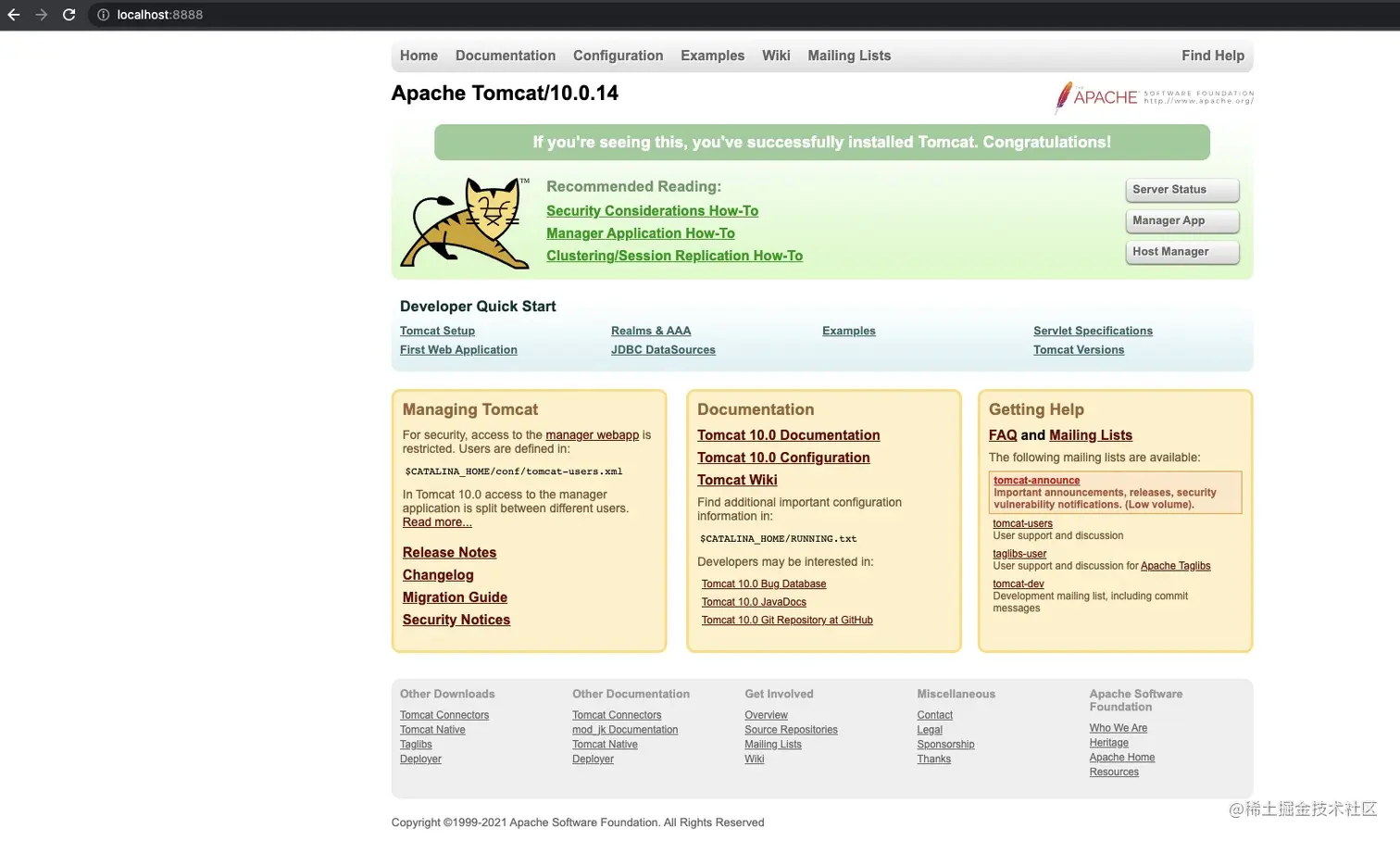
Task: Open Examples link under Developer Quick Start
Action: pyautogui.click(x=849, y=331)
